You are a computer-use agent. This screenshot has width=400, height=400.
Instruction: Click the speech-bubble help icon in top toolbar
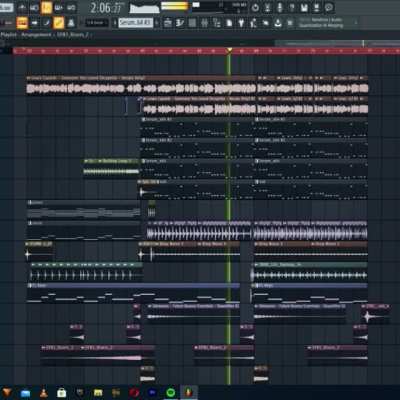pyautogui.click(x=329, y=7)
